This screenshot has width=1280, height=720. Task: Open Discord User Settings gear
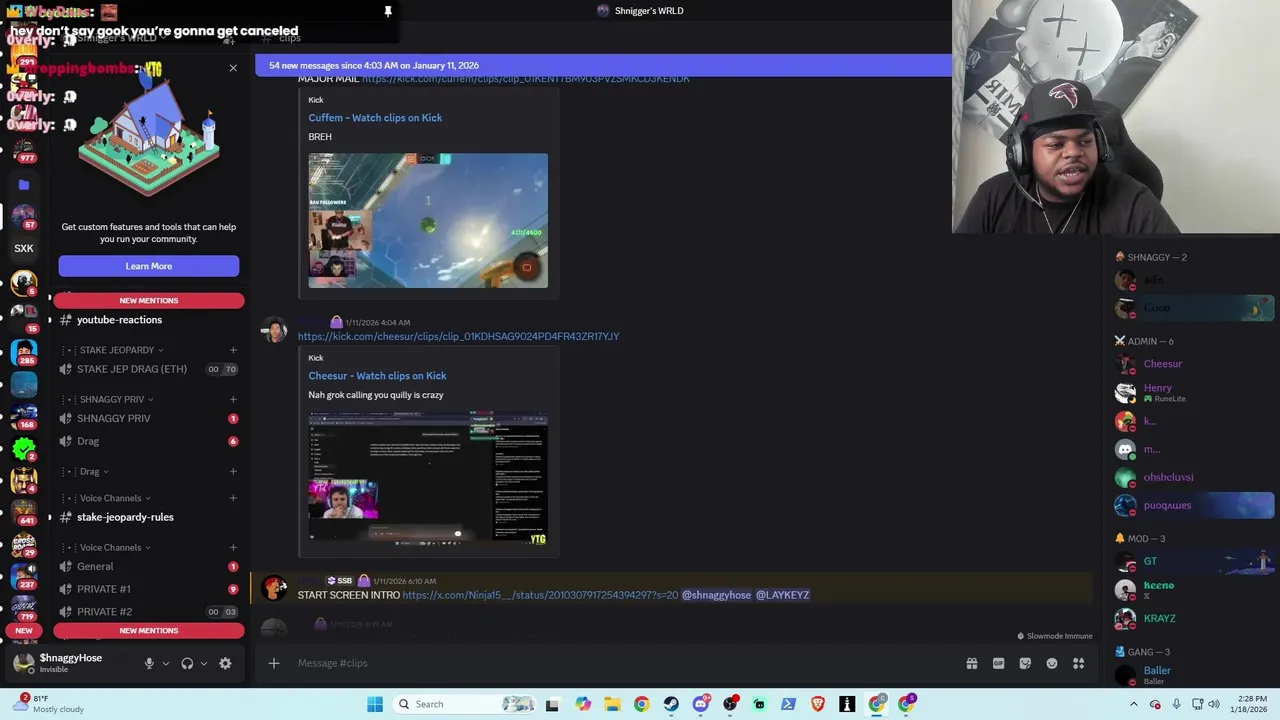(x=225, y=663)
